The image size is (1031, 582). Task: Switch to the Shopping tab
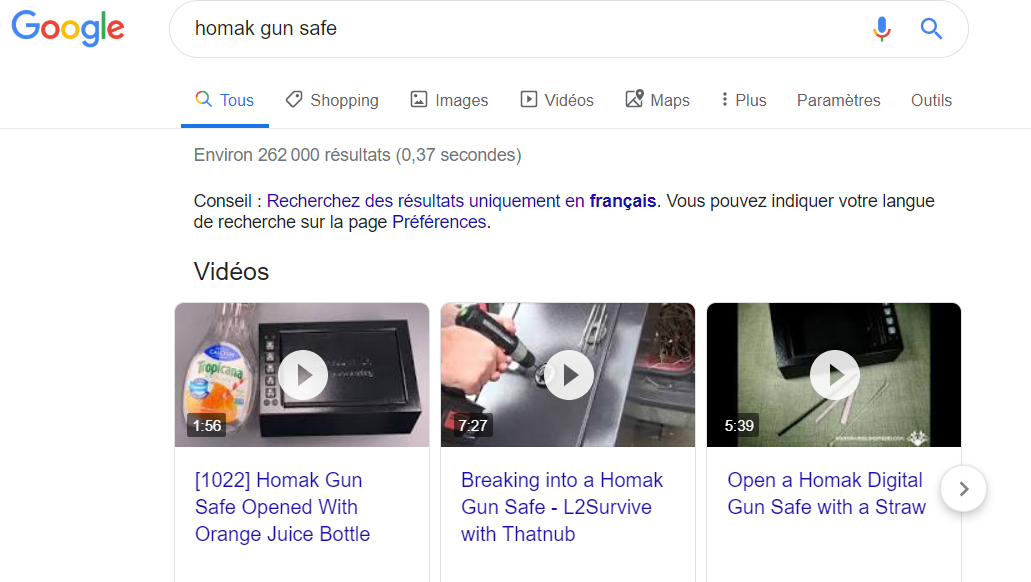pyautogui.click(x=332, y=100)
